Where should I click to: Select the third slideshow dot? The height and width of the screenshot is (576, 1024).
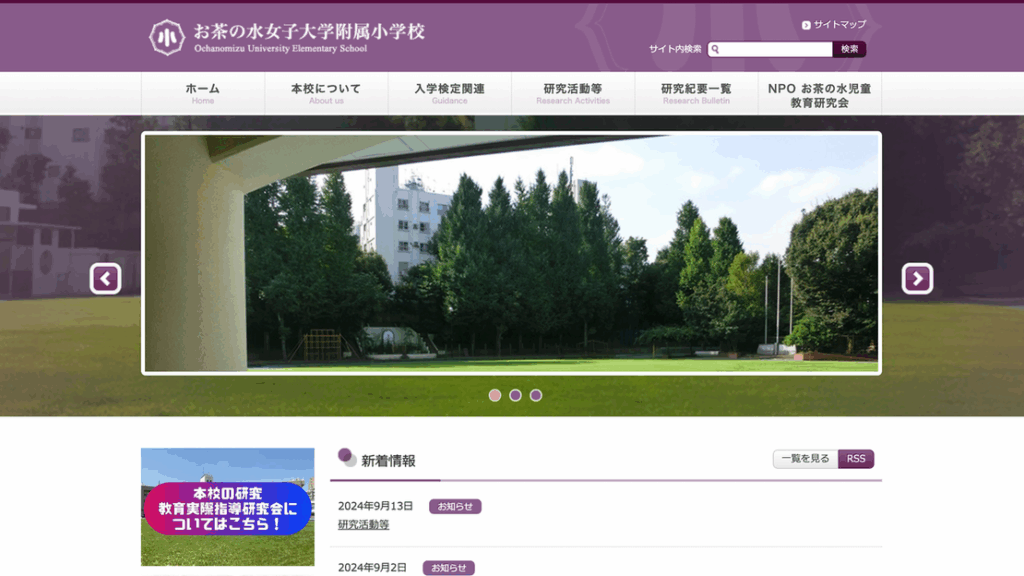tap(536, 395)
